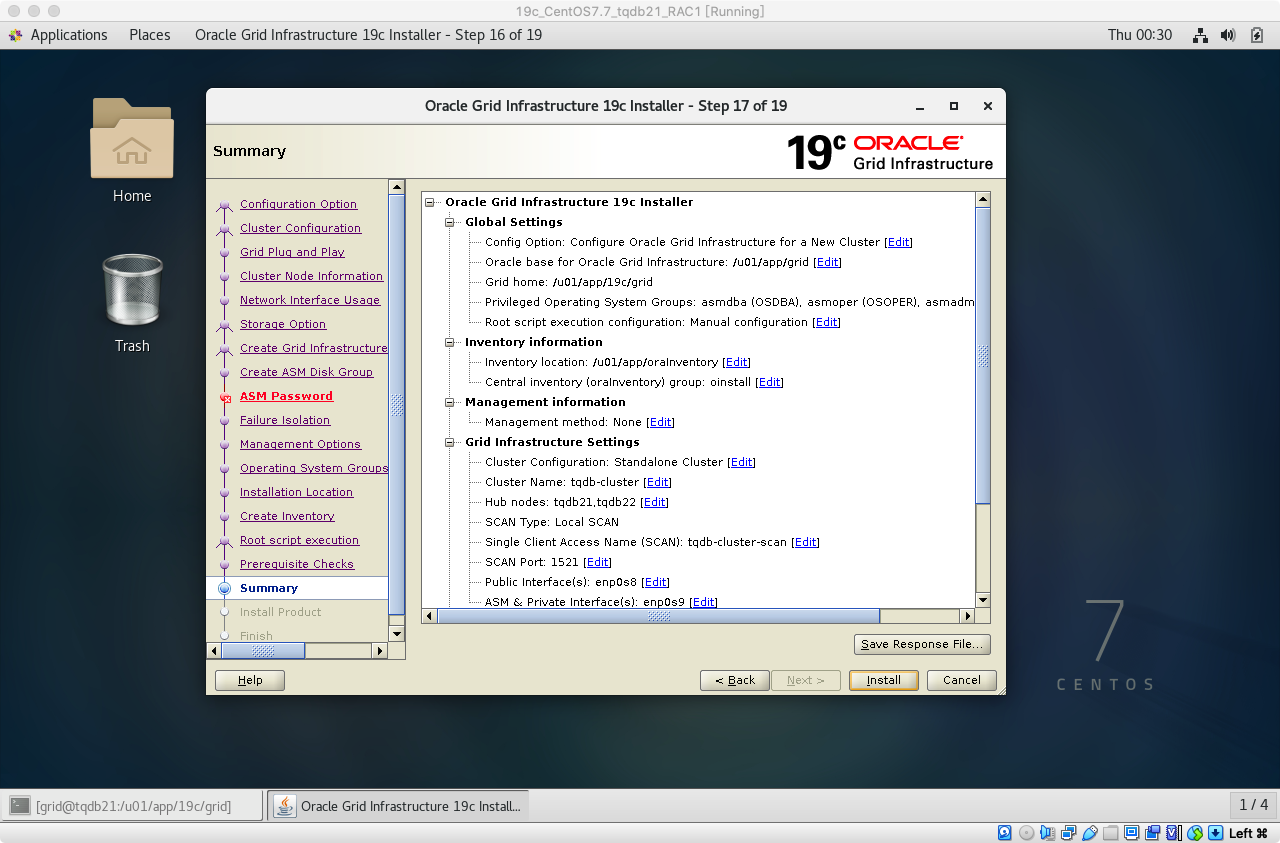Click steps panel scroll-down arrow
Image resolution: width=1280 pixels, height=843 pixels.
pyautogui.click(x=397, y=634)
